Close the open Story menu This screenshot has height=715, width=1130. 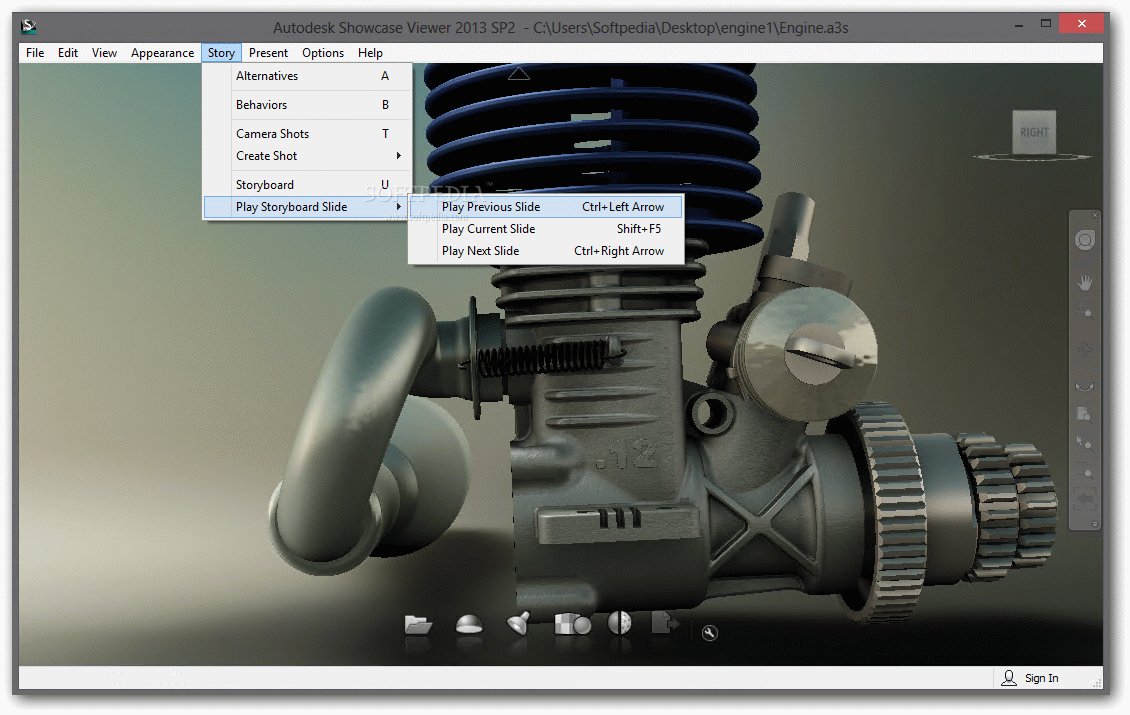tap(221, 53)
